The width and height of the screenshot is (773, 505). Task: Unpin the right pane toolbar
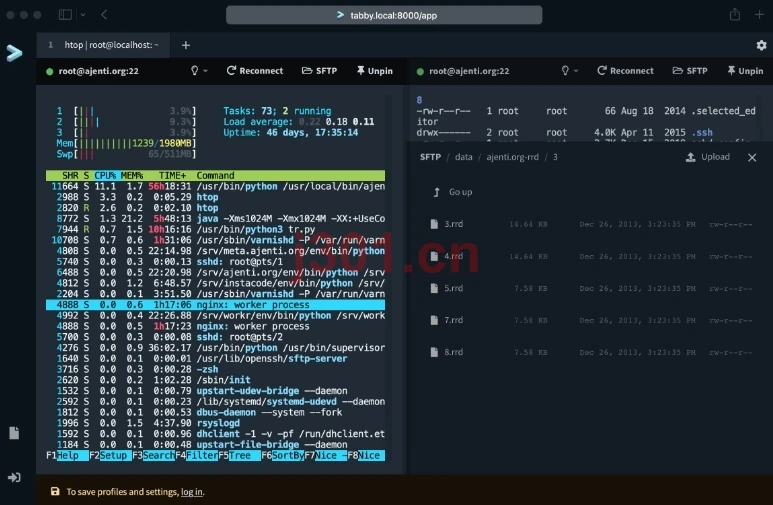coord(745,71)
